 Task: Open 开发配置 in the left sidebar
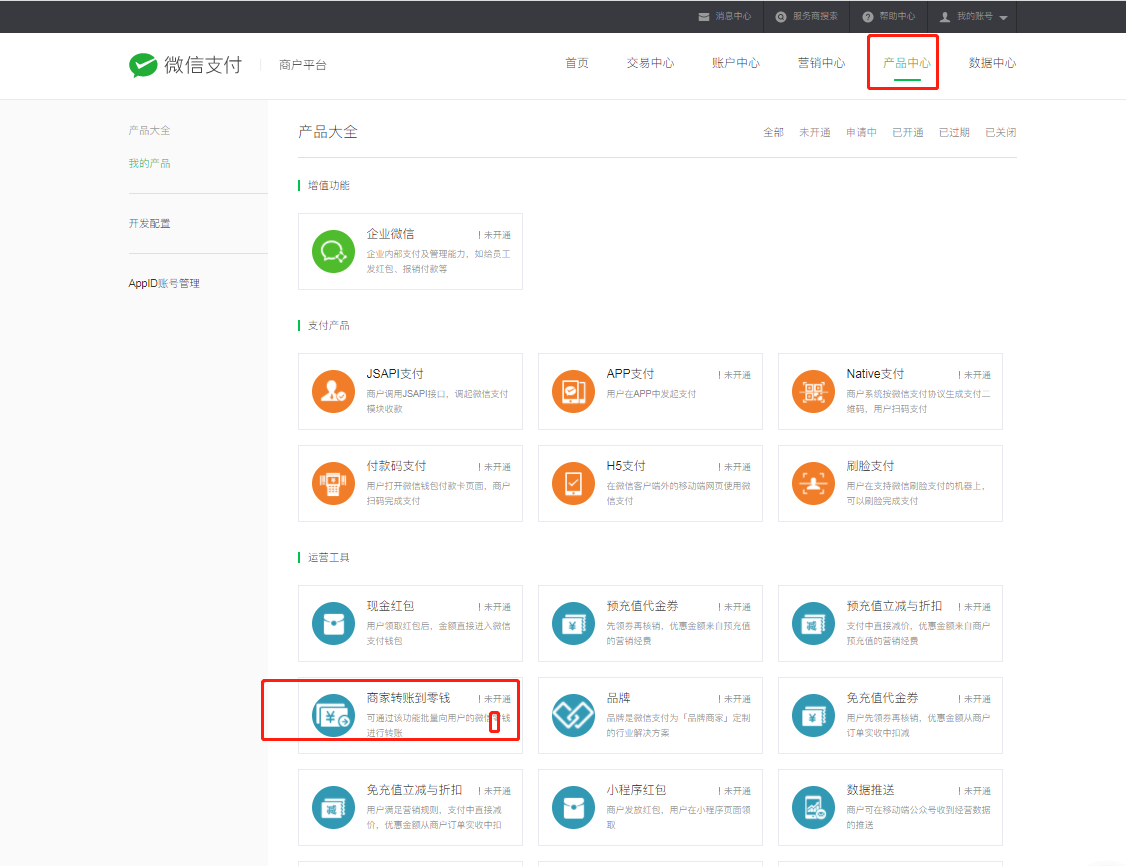pyautogui.click(x=150, y=223)
